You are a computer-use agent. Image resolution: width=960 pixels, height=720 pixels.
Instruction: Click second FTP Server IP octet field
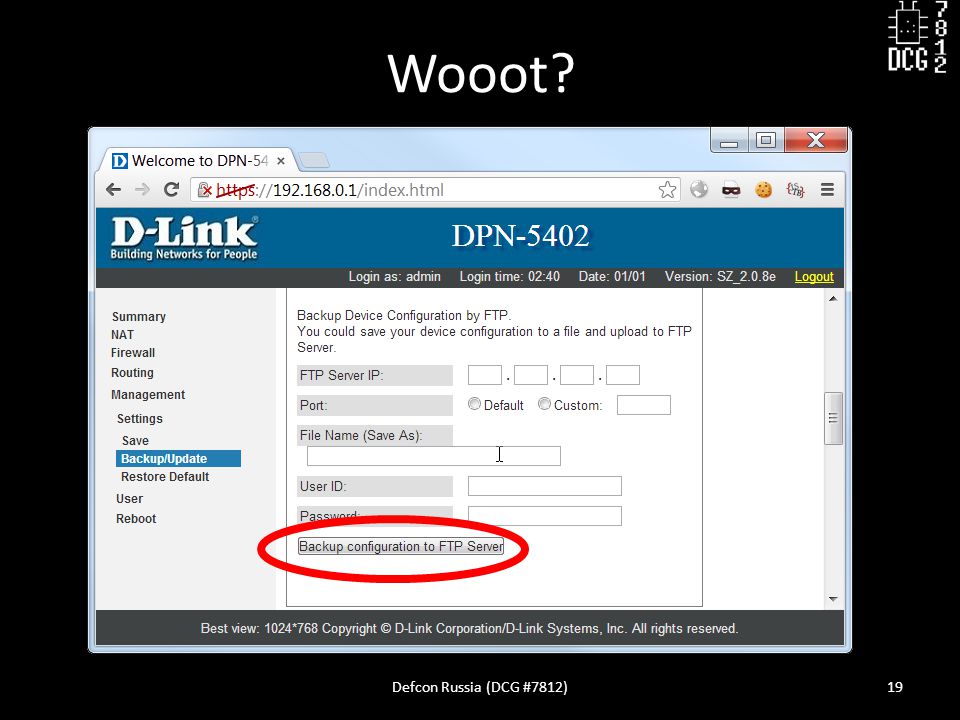point(531,375)
